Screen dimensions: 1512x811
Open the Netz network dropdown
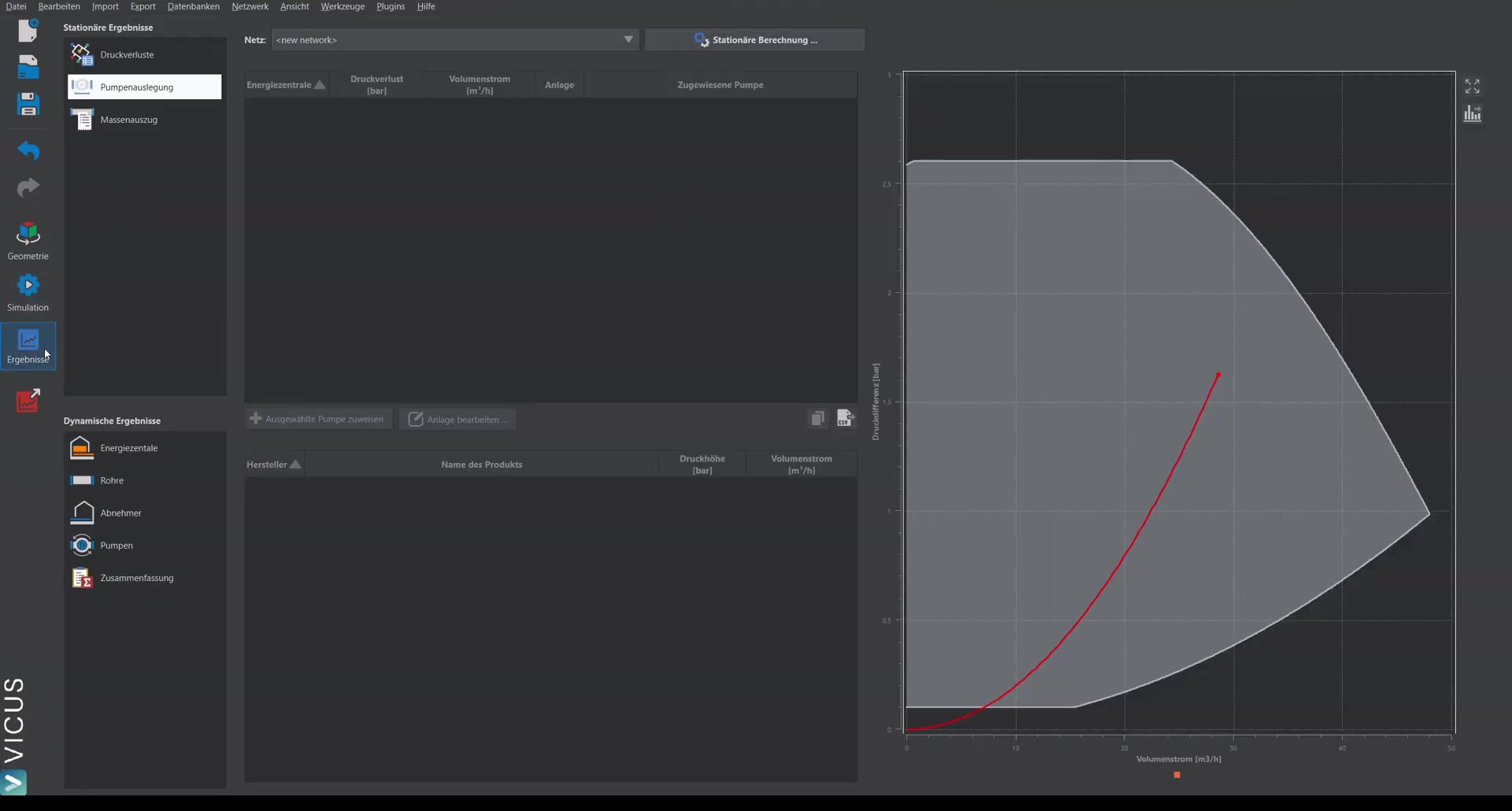455,39
